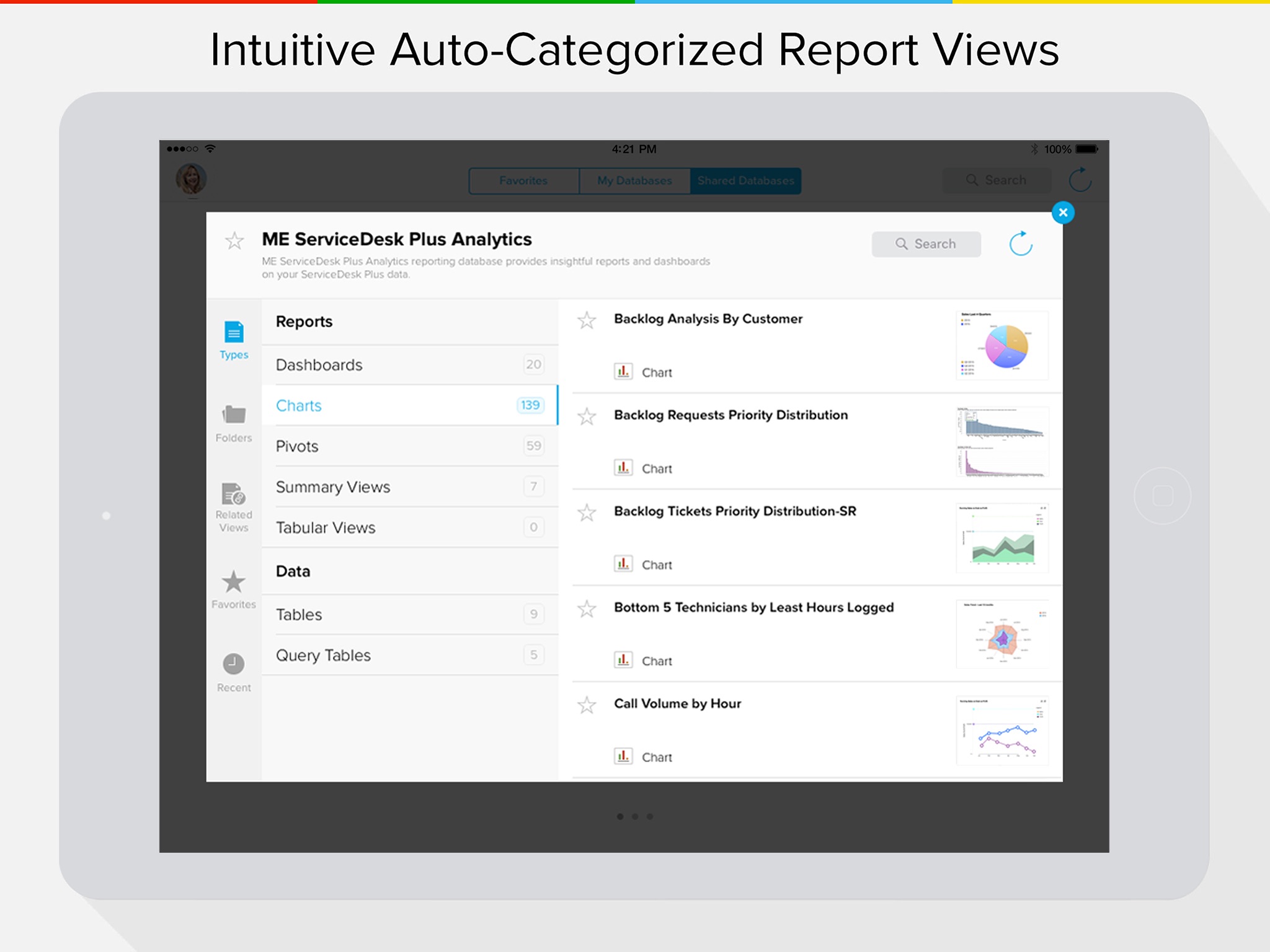This screenshot has width=1270, height=952.
Task: Switch to the Favorites tab
Action: coord(524,181)
